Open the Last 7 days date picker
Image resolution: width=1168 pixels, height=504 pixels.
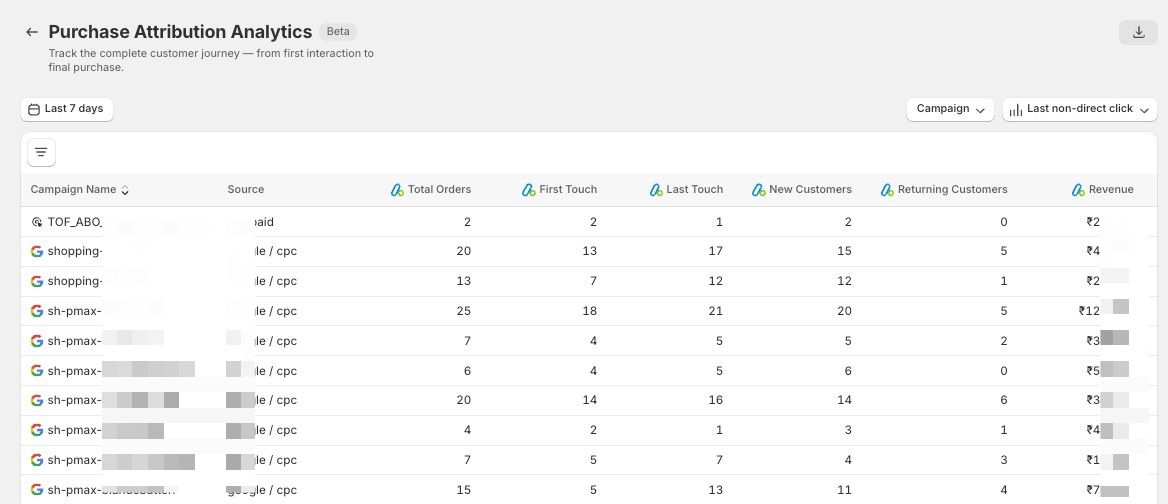pyautogui.click(x=67, y=109)
